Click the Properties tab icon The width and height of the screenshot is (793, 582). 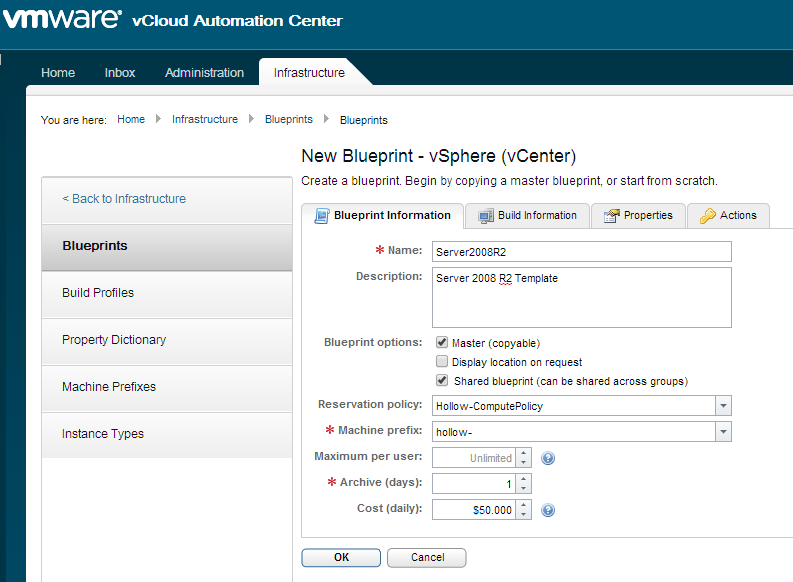612,216
